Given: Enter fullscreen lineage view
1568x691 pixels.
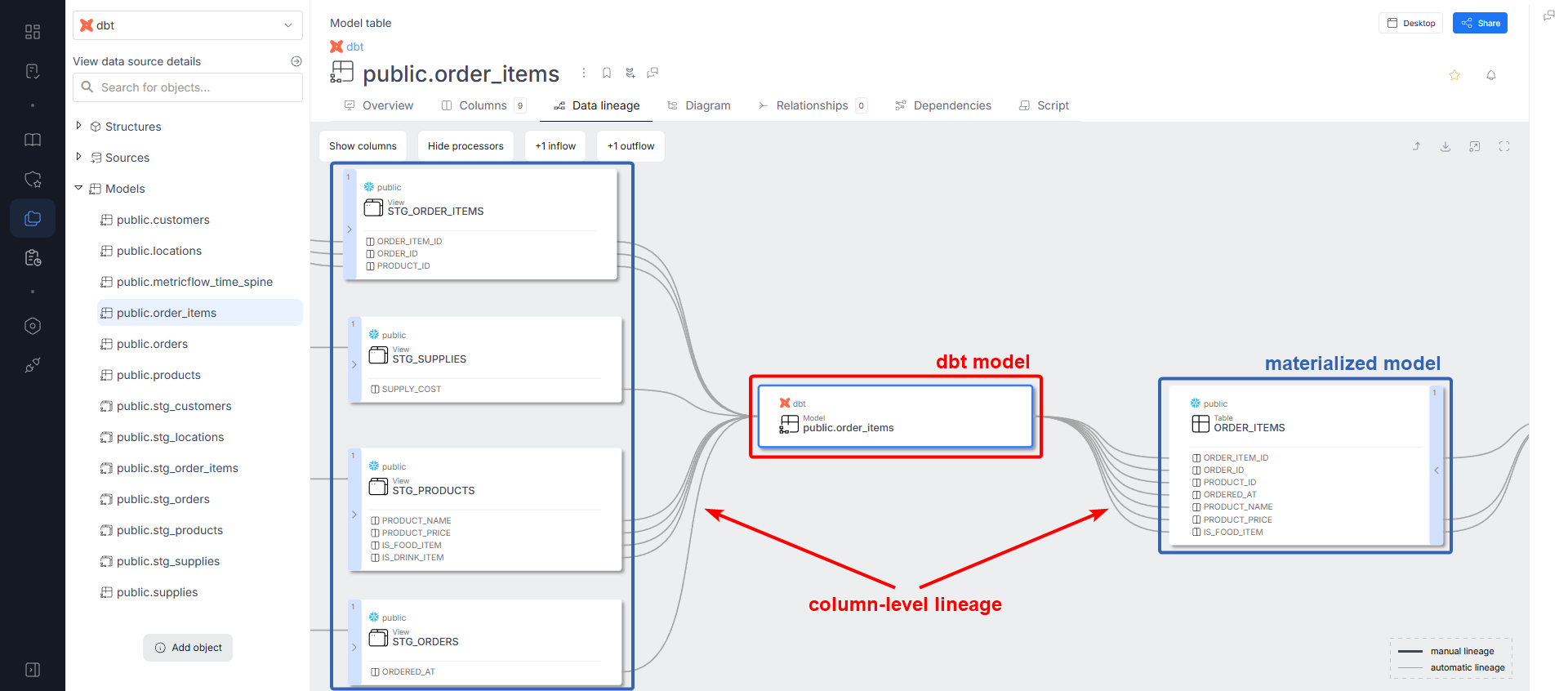Looking at the screenshot, I should coord(1504,146).
